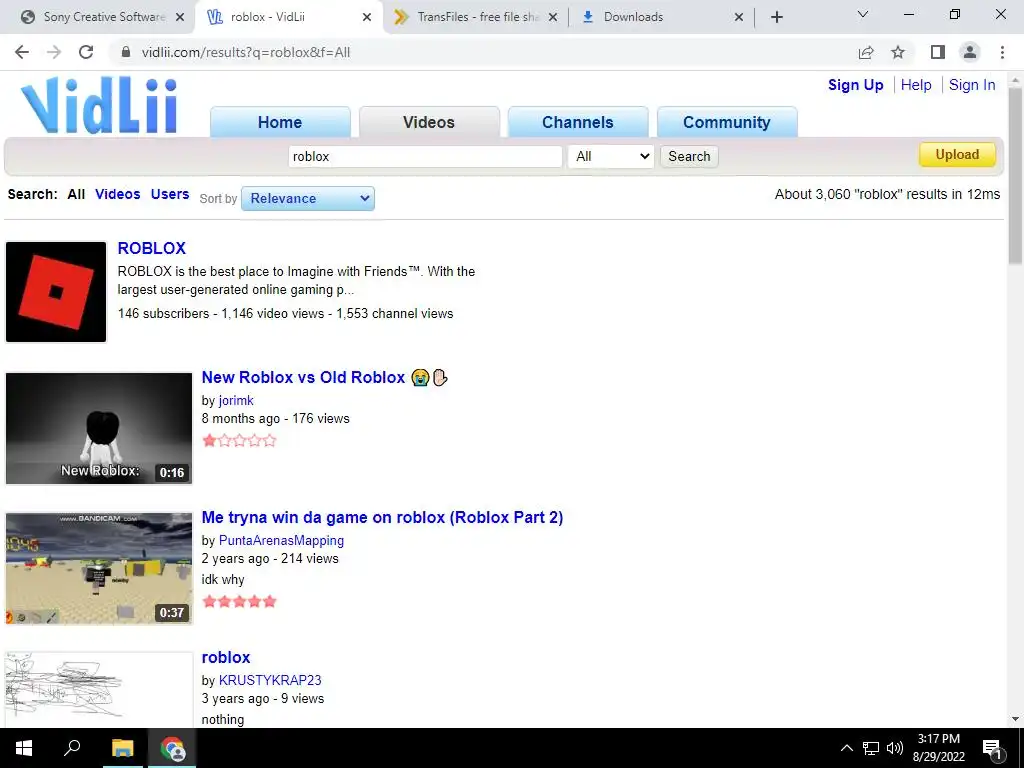
Task: Open New Roblox vs Old Roblox video
Action: [325, 377]
